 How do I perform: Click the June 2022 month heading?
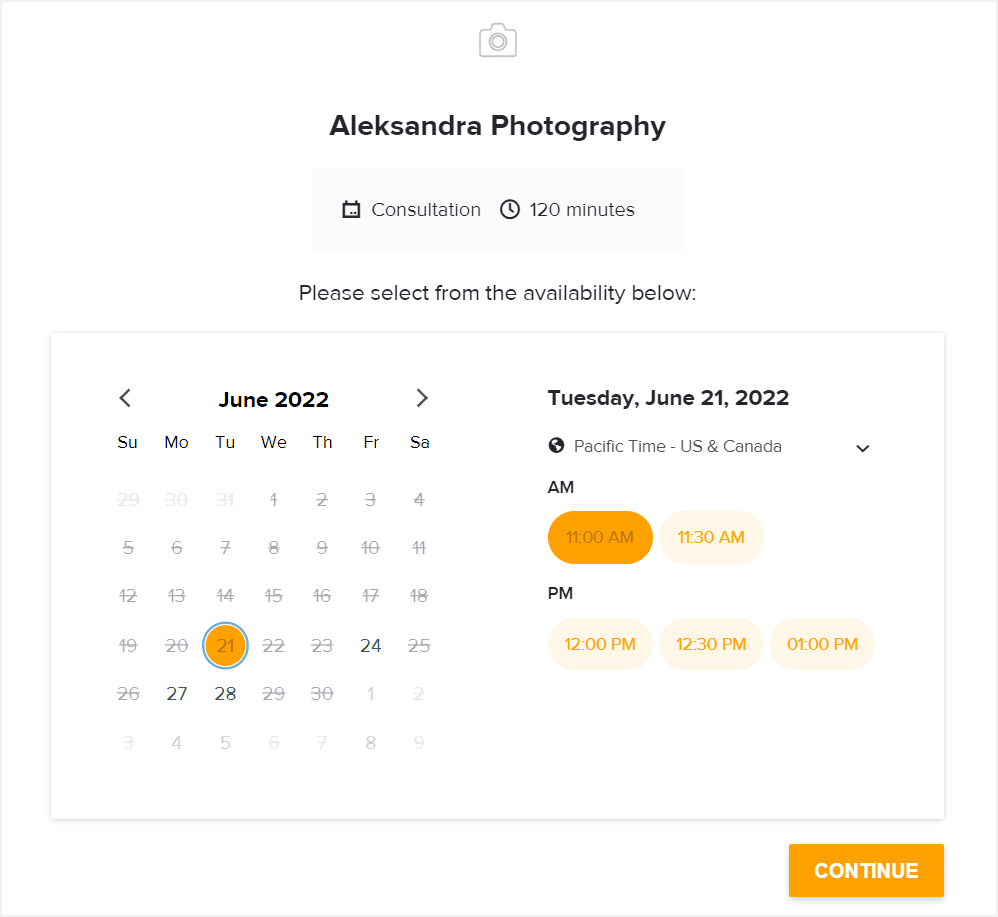point(274,400)
